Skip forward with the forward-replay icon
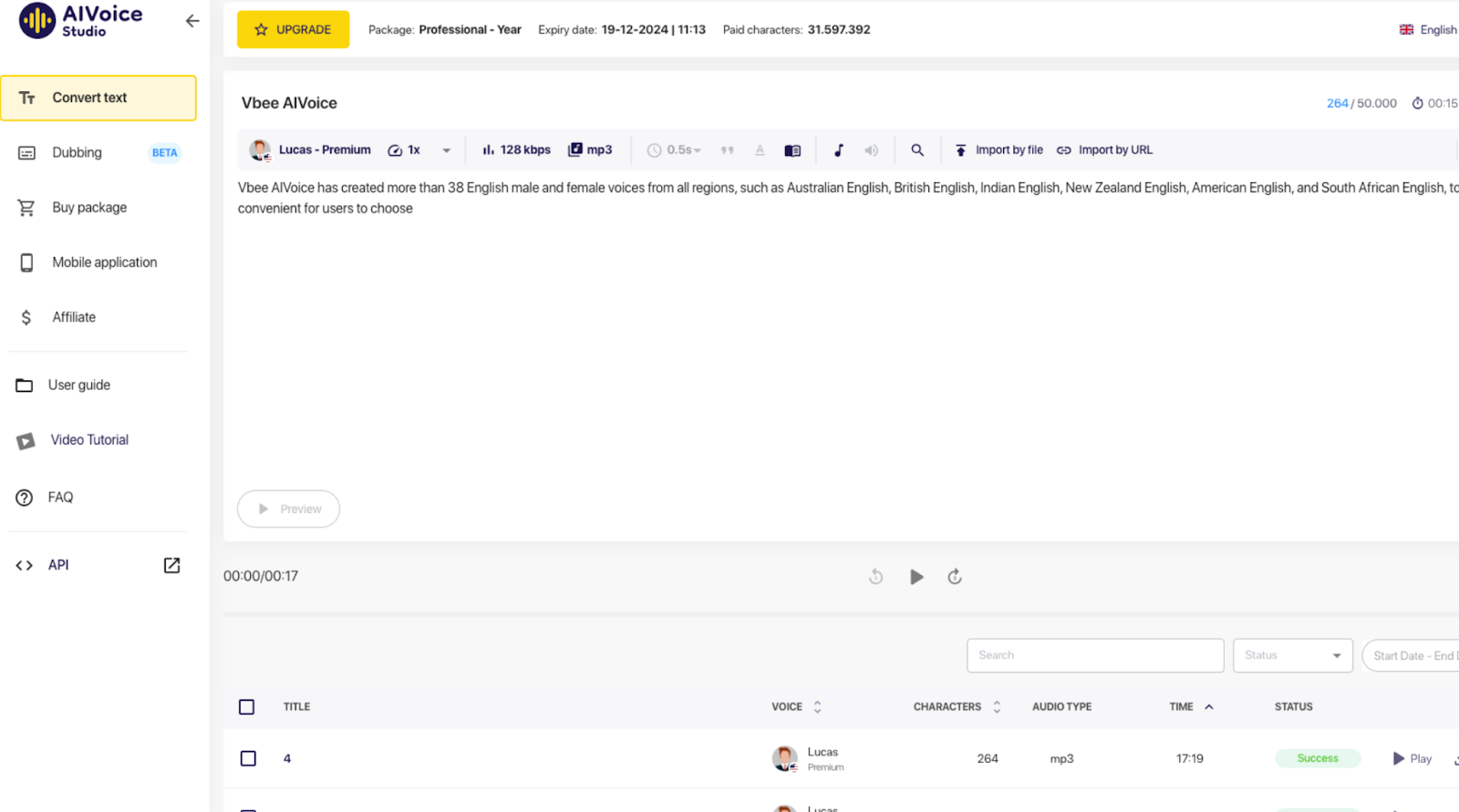The image size is (1459, 812). (x=955, y=577)
